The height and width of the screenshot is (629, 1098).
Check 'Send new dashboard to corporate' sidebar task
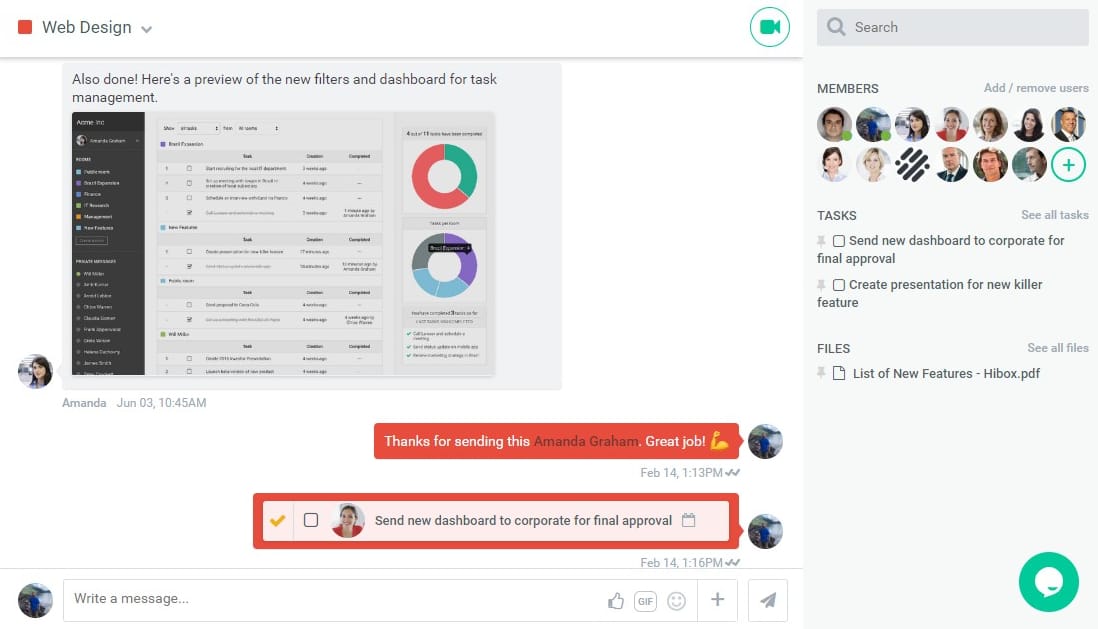[x=839, y=241]
